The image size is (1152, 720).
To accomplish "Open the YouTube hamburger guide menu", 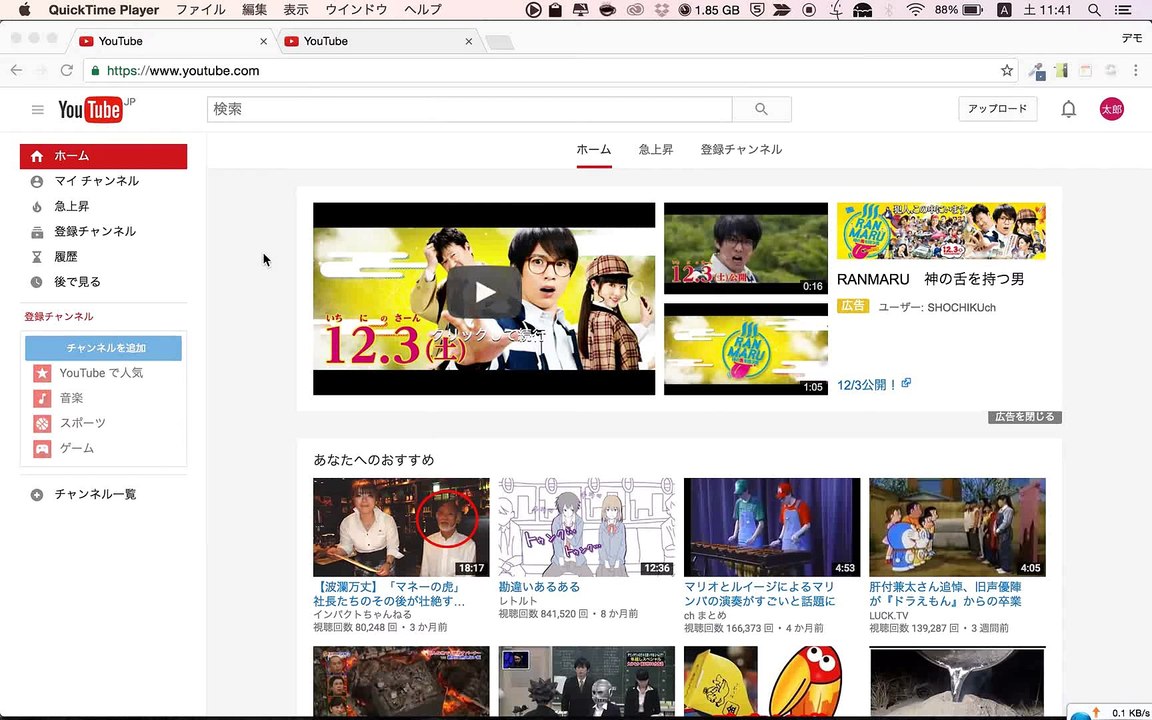I will 37,109.
